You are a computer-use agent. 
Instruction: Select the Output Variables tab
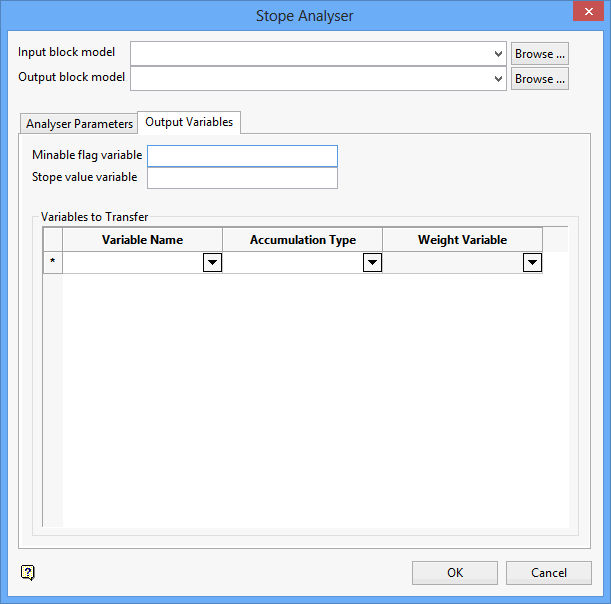pyautogui.click(x=189, y=122)
